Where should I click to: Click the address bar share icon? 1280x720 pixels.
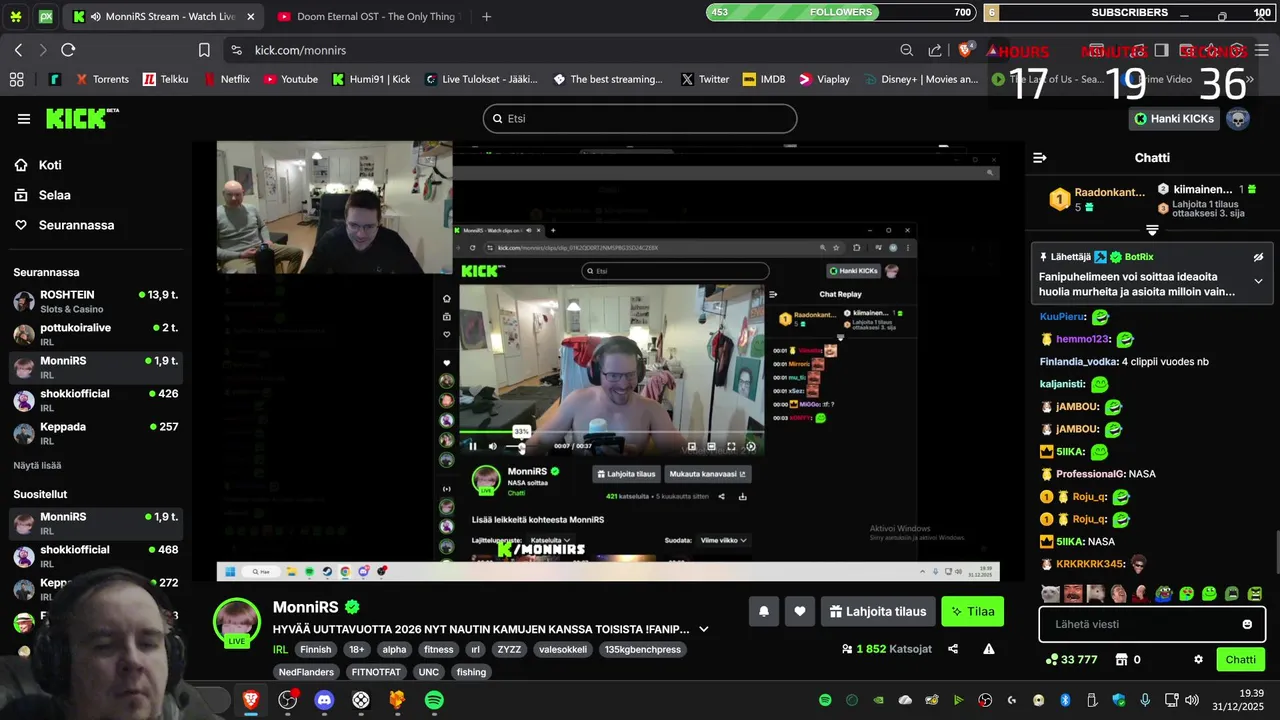click(935, 50)
